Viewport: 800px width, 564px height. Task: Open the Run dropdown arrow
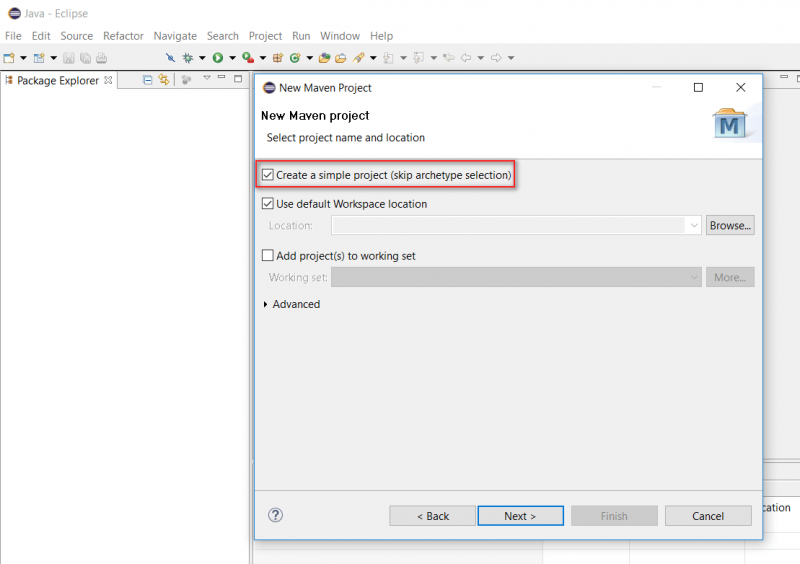(x=232, y=58)
